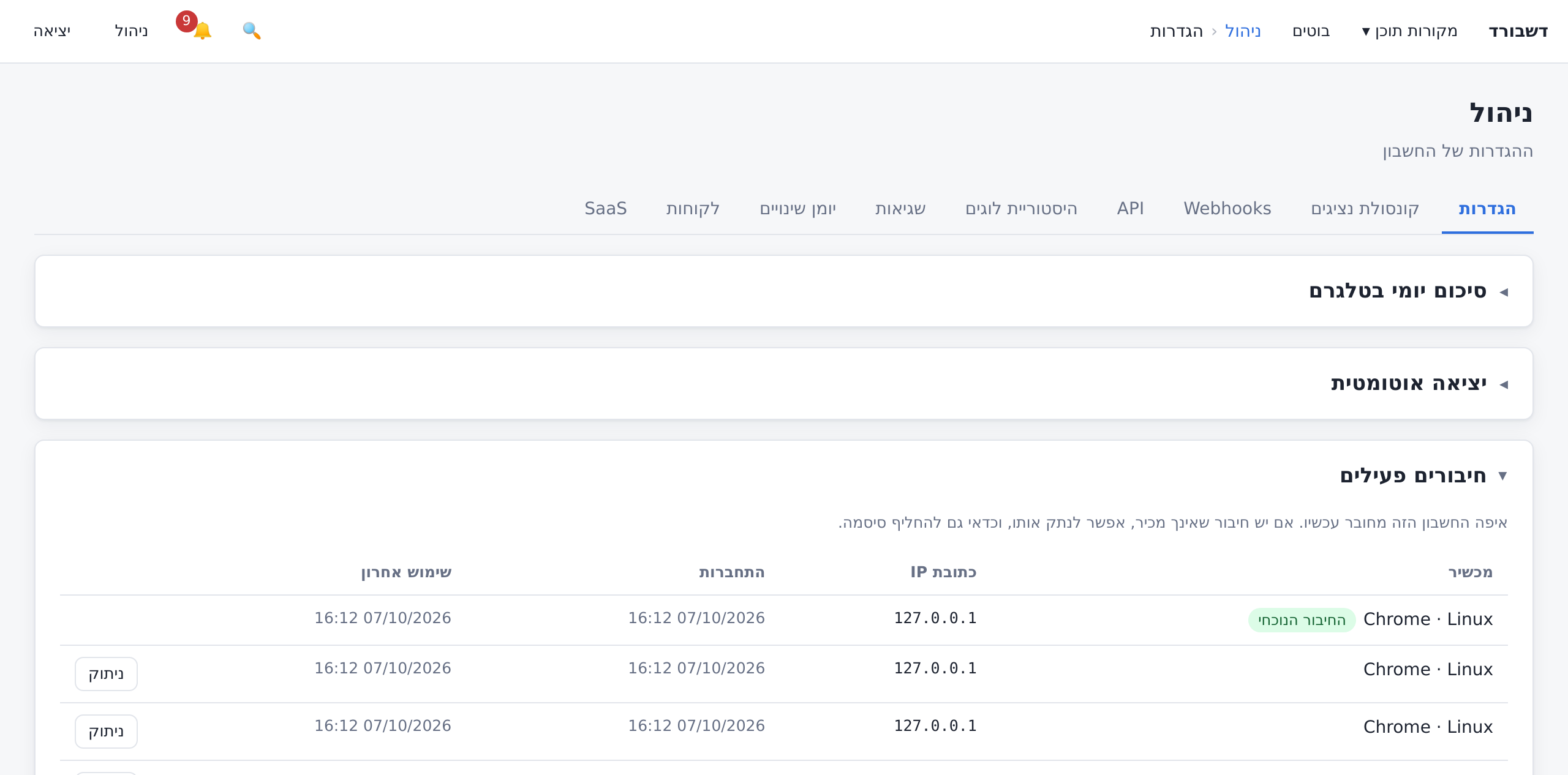Open the יומן שינויים tab
Viewport: 1568px width, 775px height.
tap(798, 209)
